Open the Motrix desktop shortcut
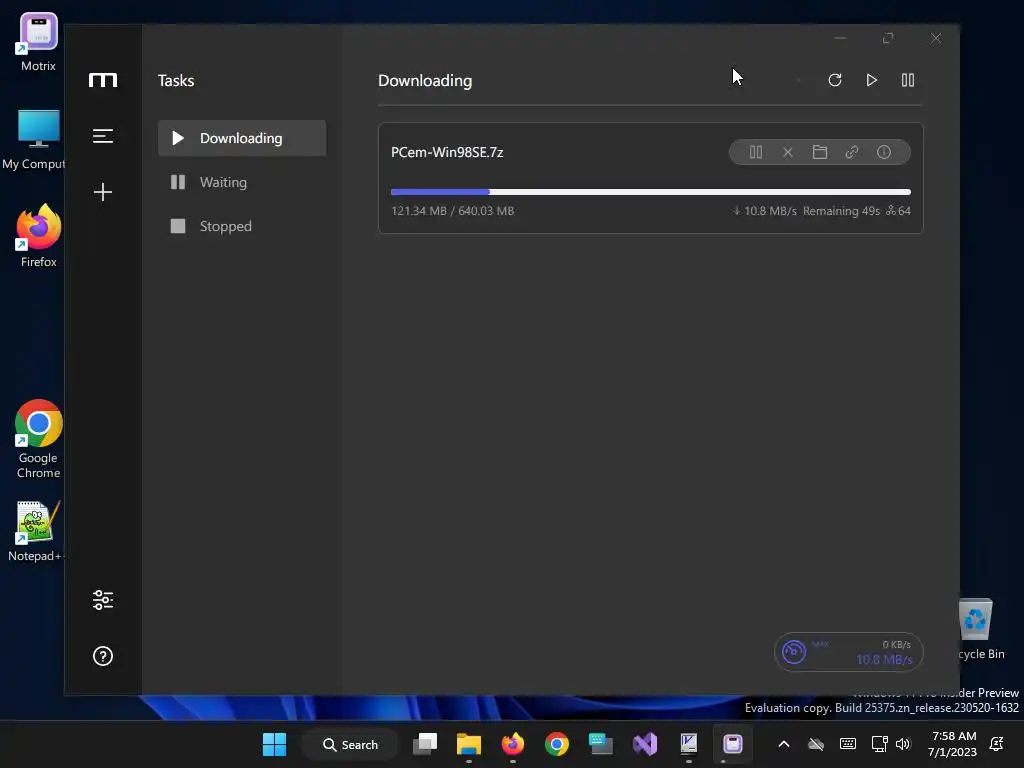 pos(39,42)
